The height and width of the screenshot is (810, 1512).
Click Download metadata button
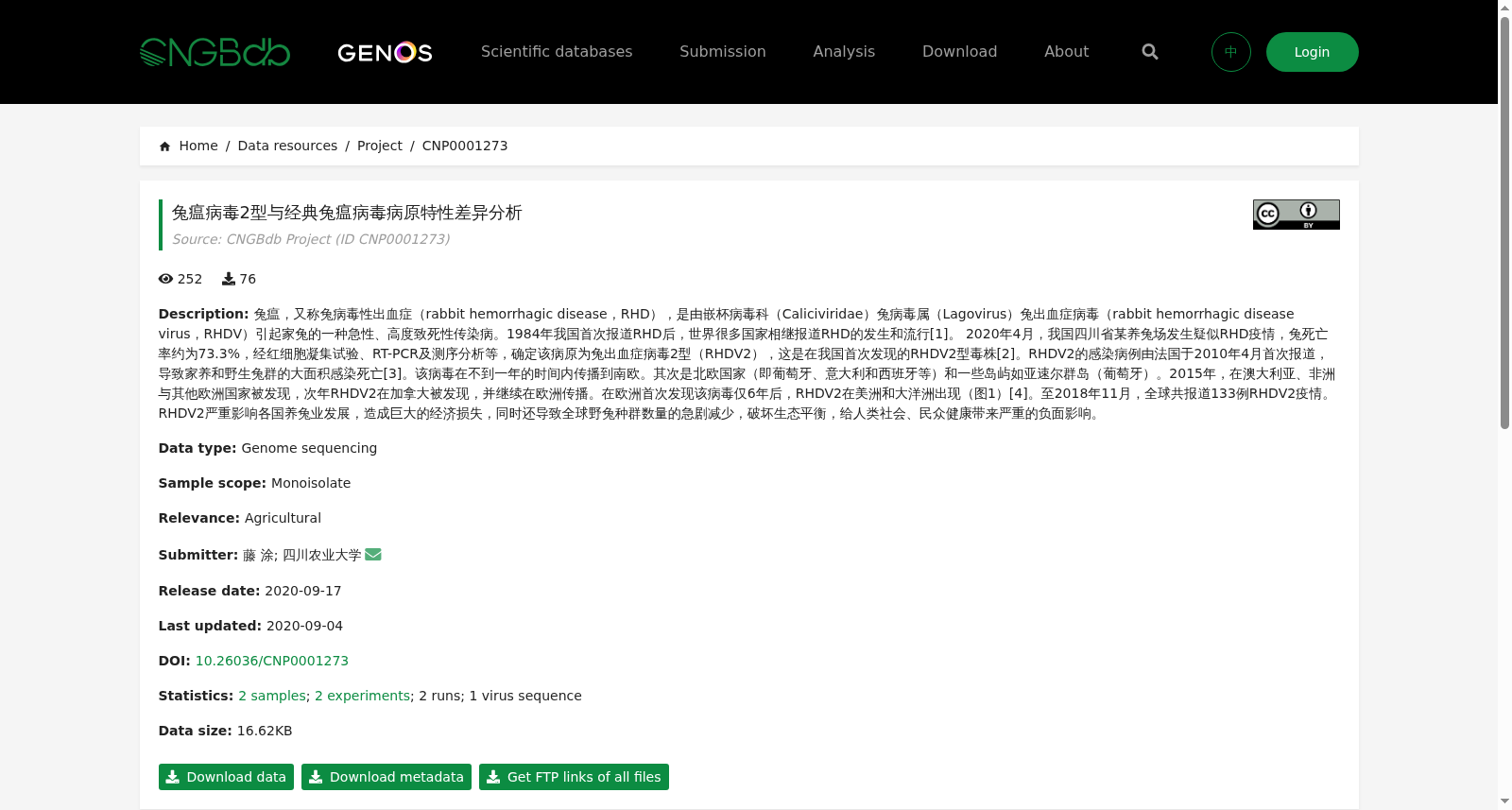point(387,777)
